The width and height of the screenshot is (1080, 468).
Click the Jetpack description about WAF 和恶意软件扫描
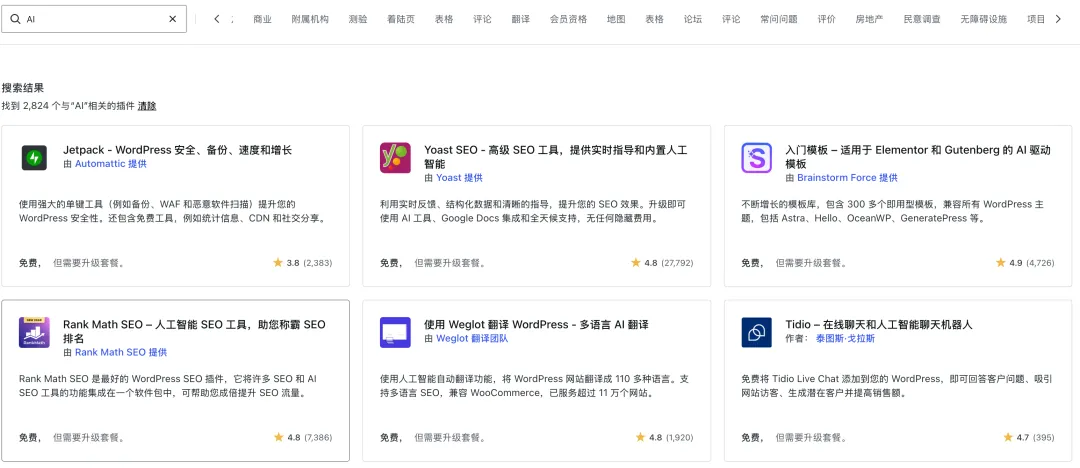[x=173, y=211]
